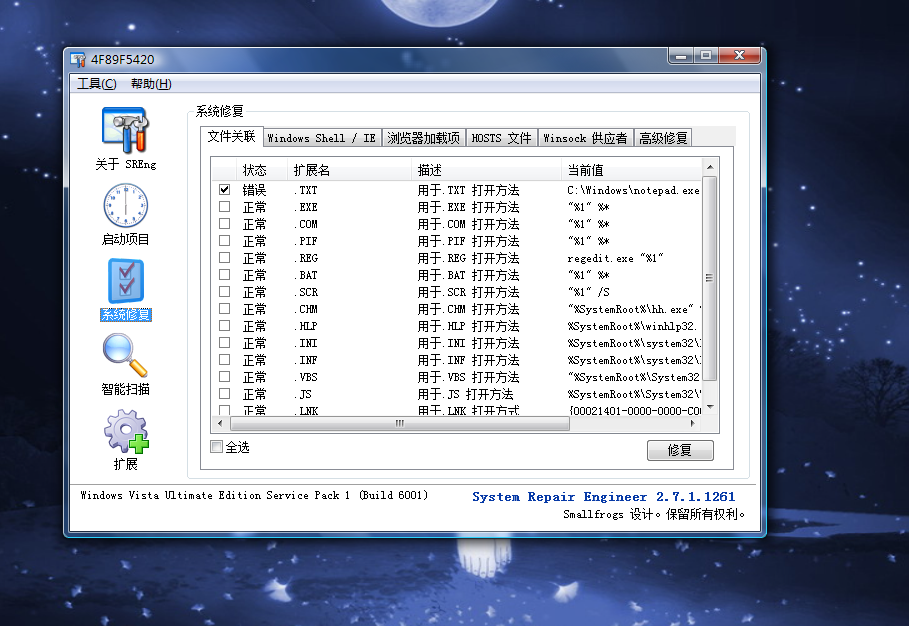
Task: Open the 高级修复 tab
Action: [x=663, y=138]
